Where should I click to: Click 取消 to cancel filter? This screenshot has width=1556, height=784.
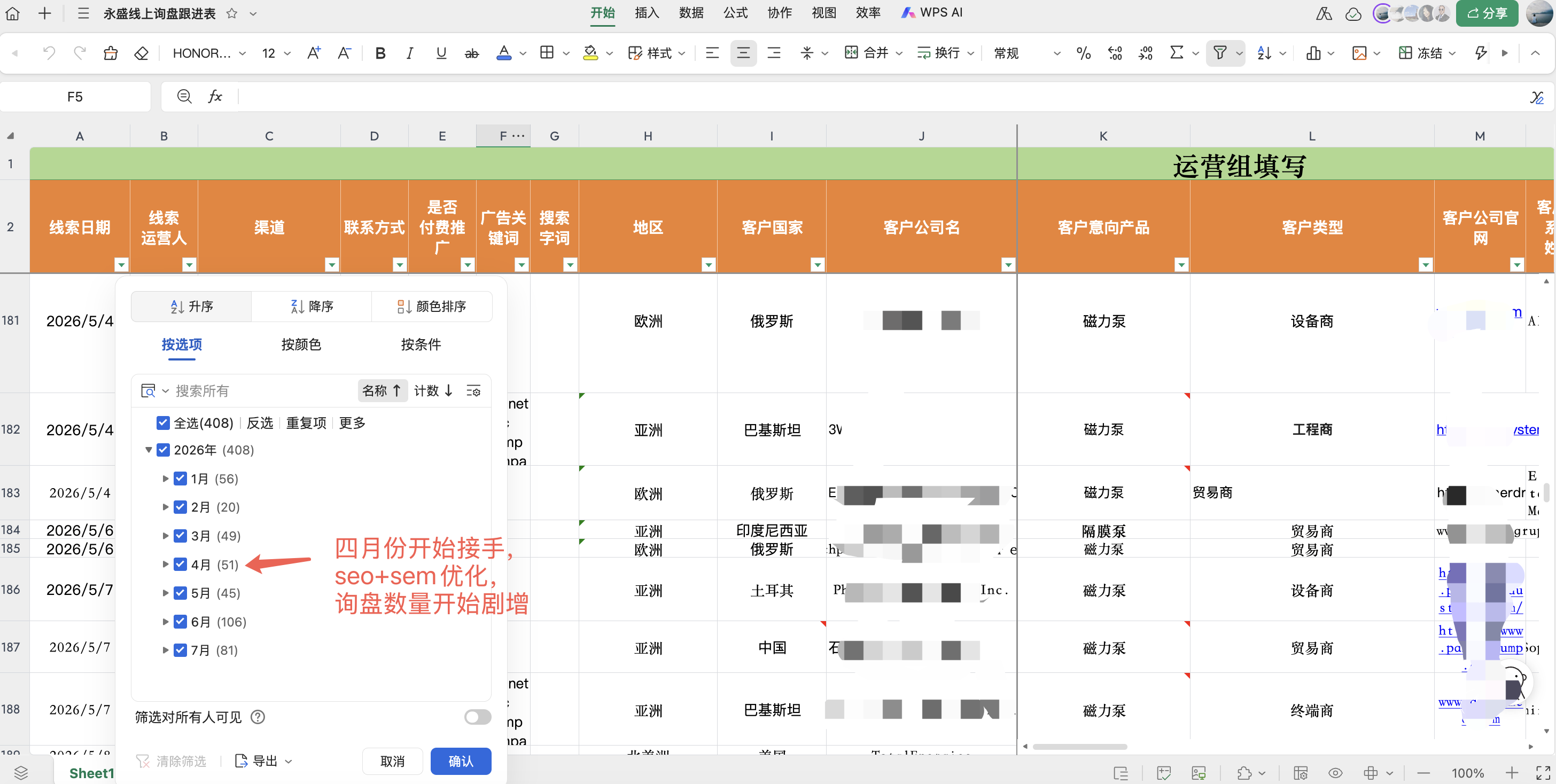point(392,761)
